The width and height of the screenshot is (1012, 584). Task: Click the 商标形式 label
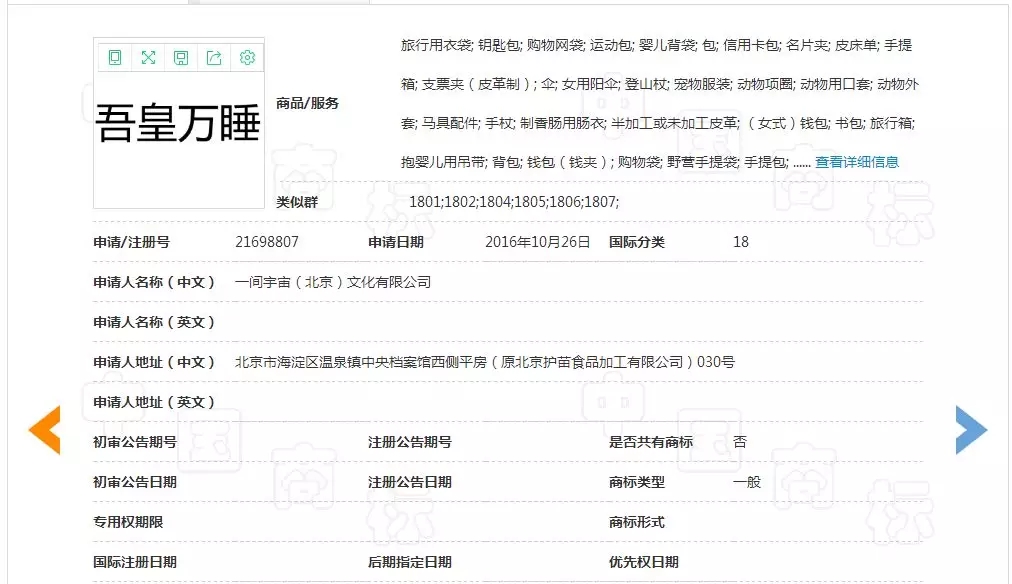tap(636, 522)
